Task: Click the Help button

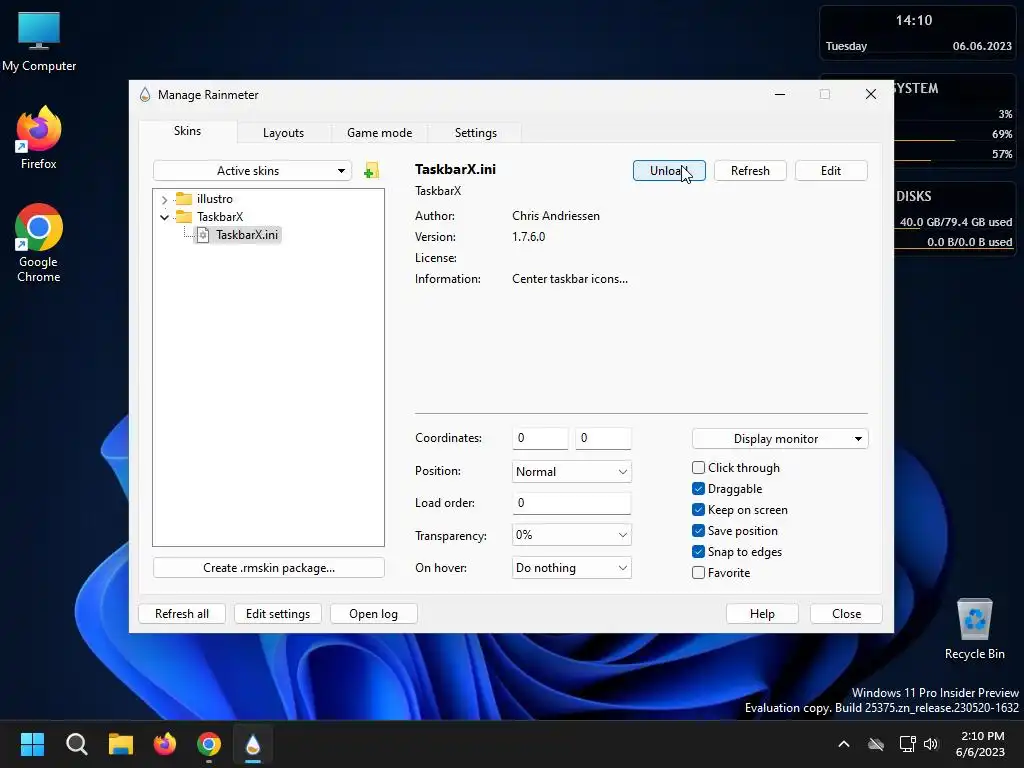Action: [762, 613]
